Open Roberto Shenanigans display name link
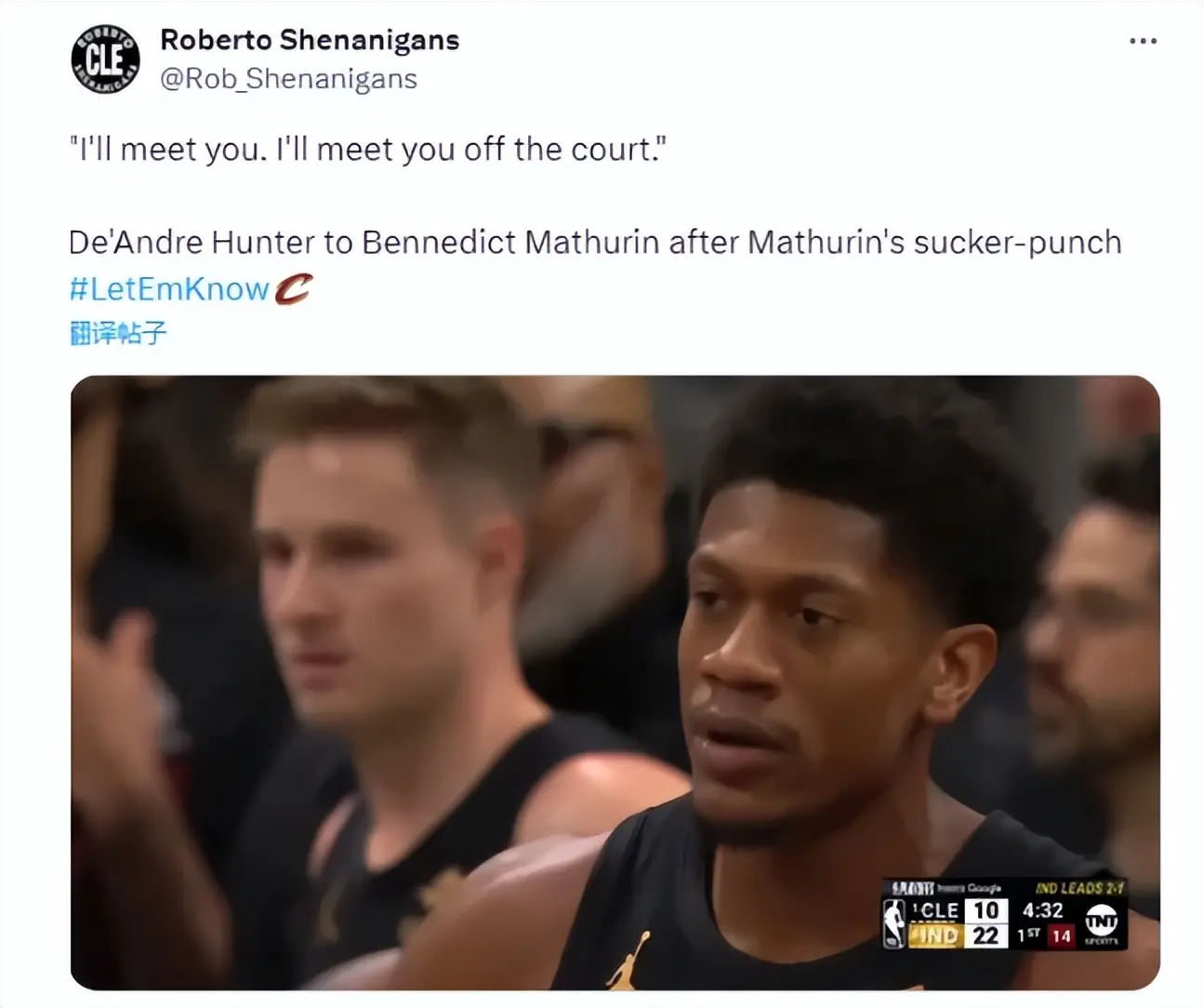Screen dimensions: 1203x1008 click(310, 40)
